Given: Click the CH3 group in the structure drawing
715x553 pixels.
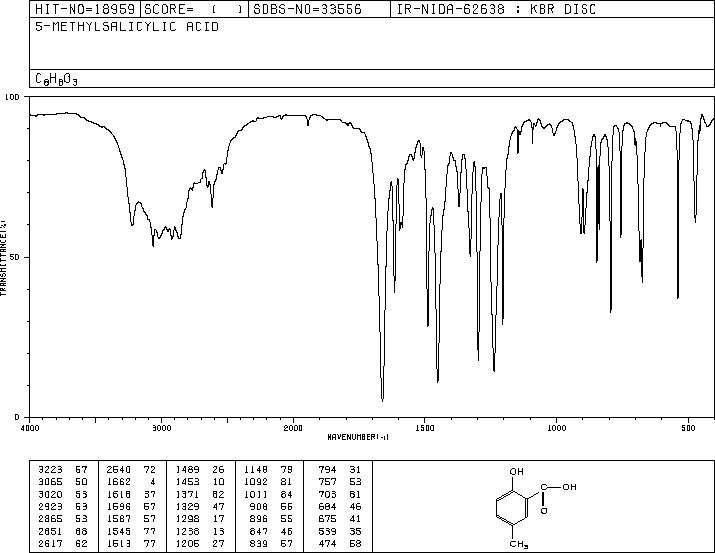Looking at the screenshot, I should (519, 544).
